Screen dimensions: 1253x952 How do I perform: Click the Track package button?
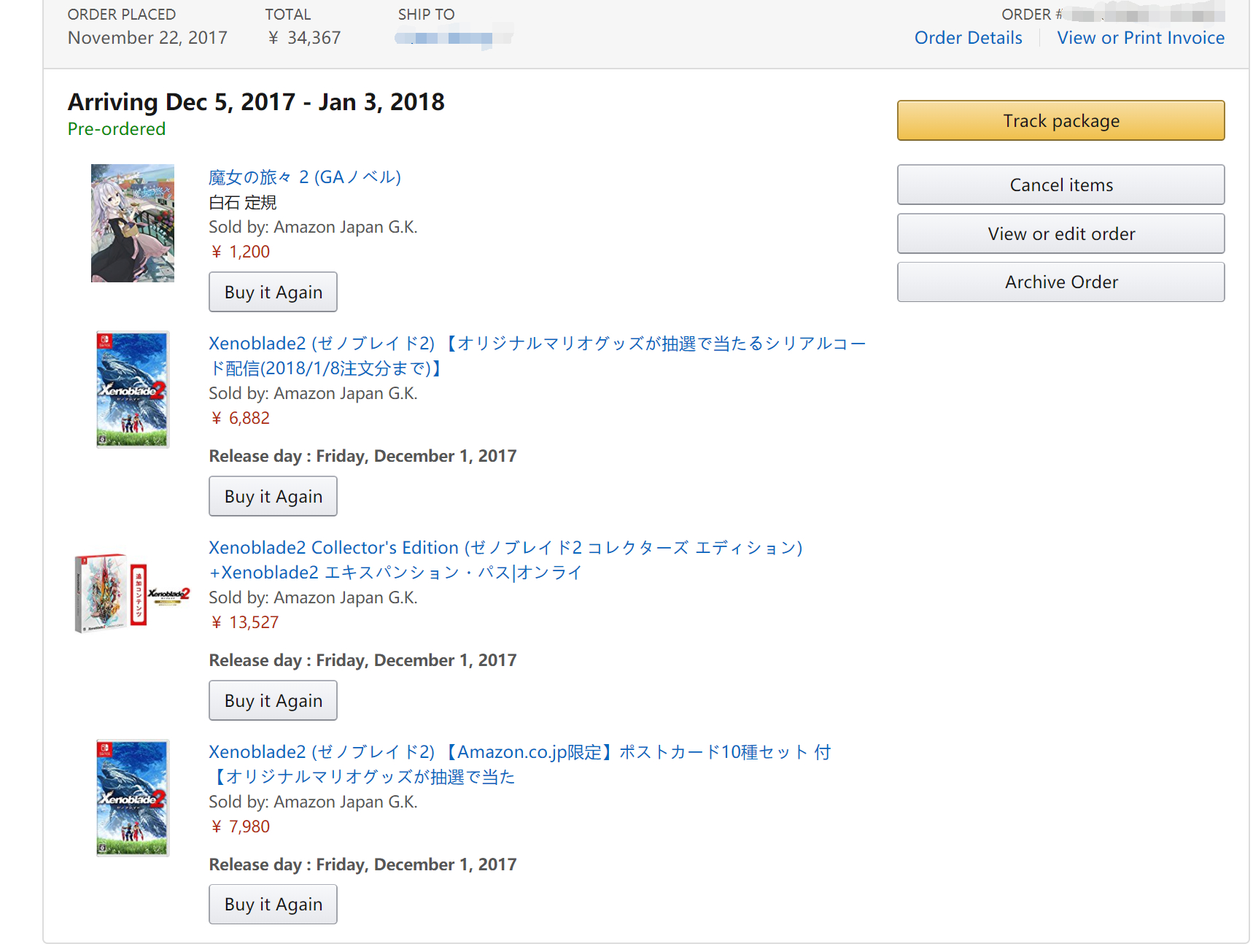pos(1060,120)
